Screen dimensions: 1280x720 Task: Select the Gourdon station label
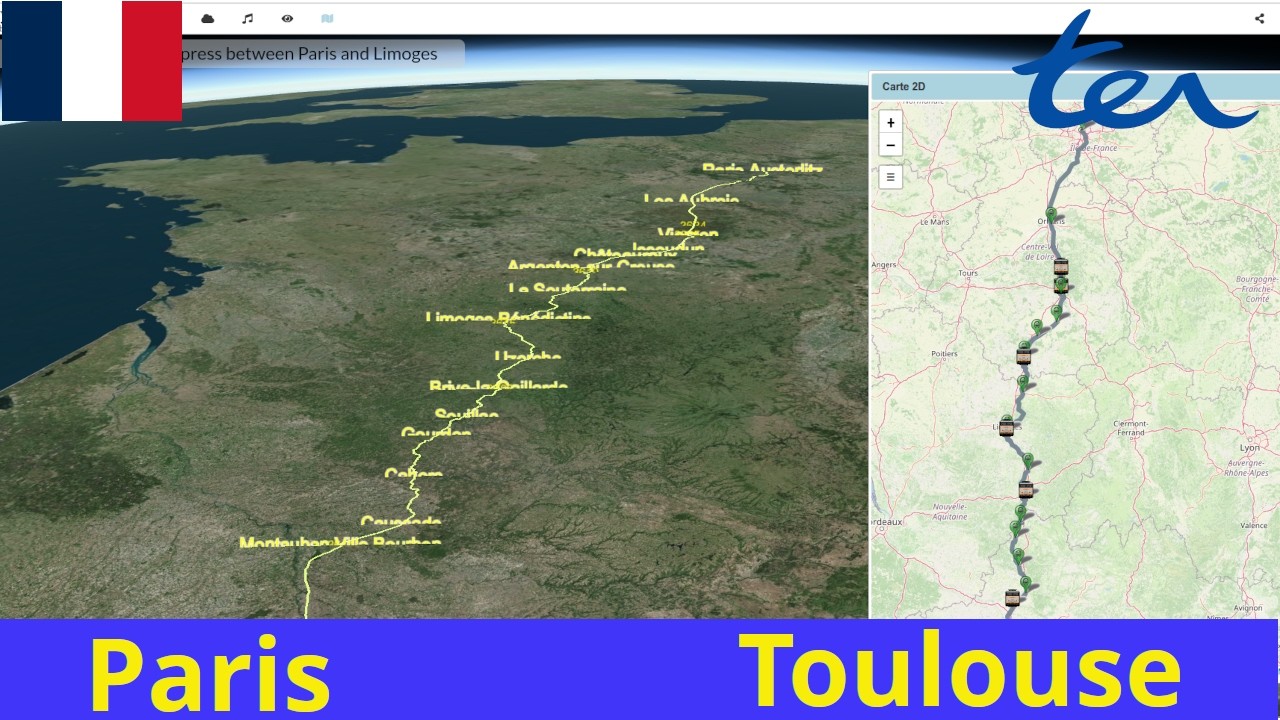tap(435, 433)
